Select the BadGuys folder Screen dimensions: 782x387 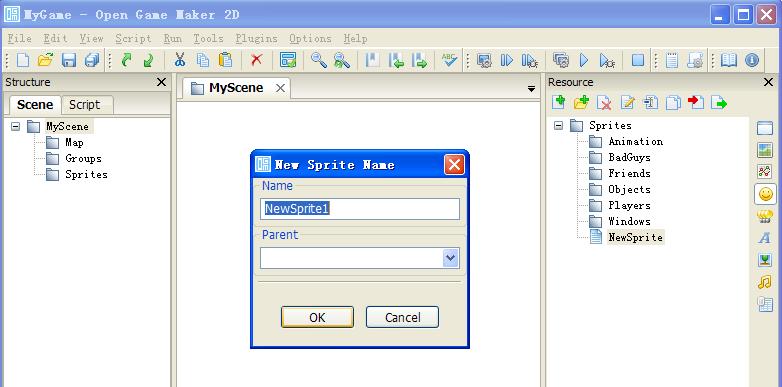pos(629,158)
